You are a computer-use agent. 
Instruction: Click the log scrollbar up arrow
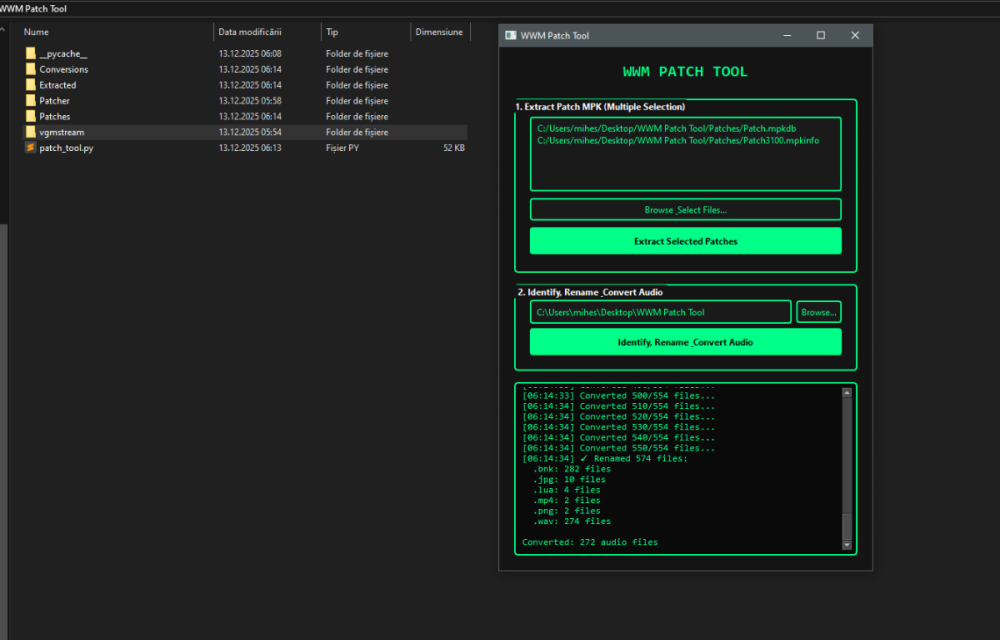(x=847, y=393)
